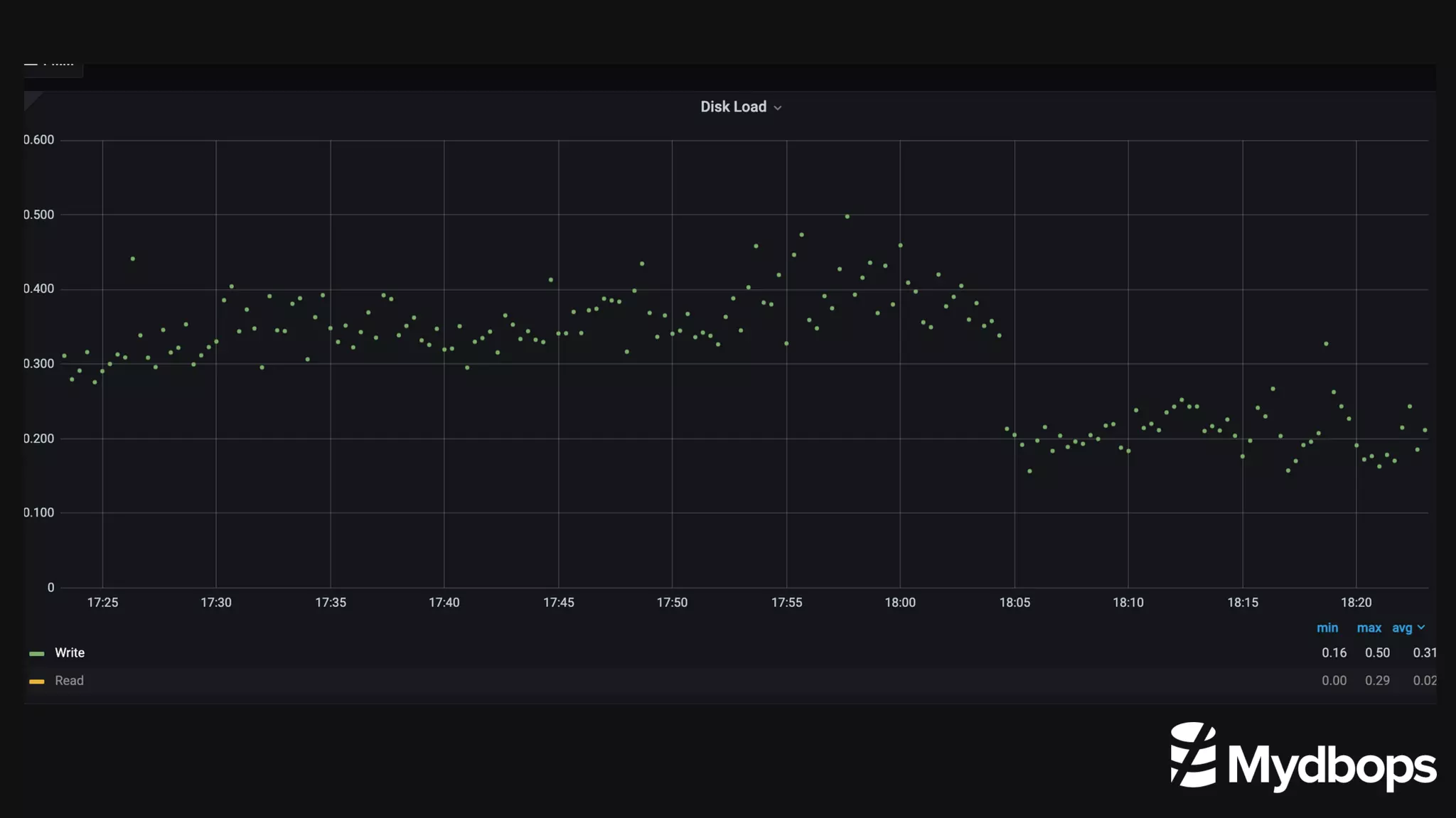Click the 17:25 time axis label
The image size is (1456, 818).
[102, 603]
